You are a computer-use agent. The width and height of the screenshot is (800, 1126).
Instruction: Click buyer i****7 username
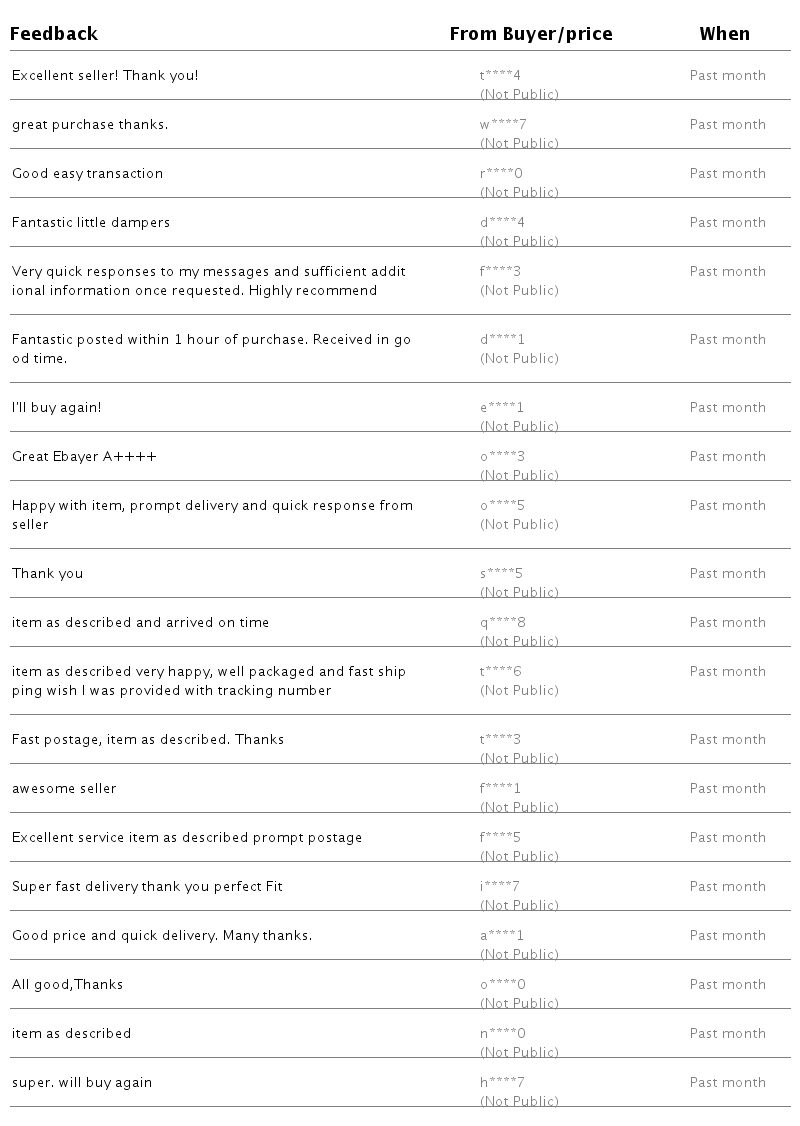(500, 887)
